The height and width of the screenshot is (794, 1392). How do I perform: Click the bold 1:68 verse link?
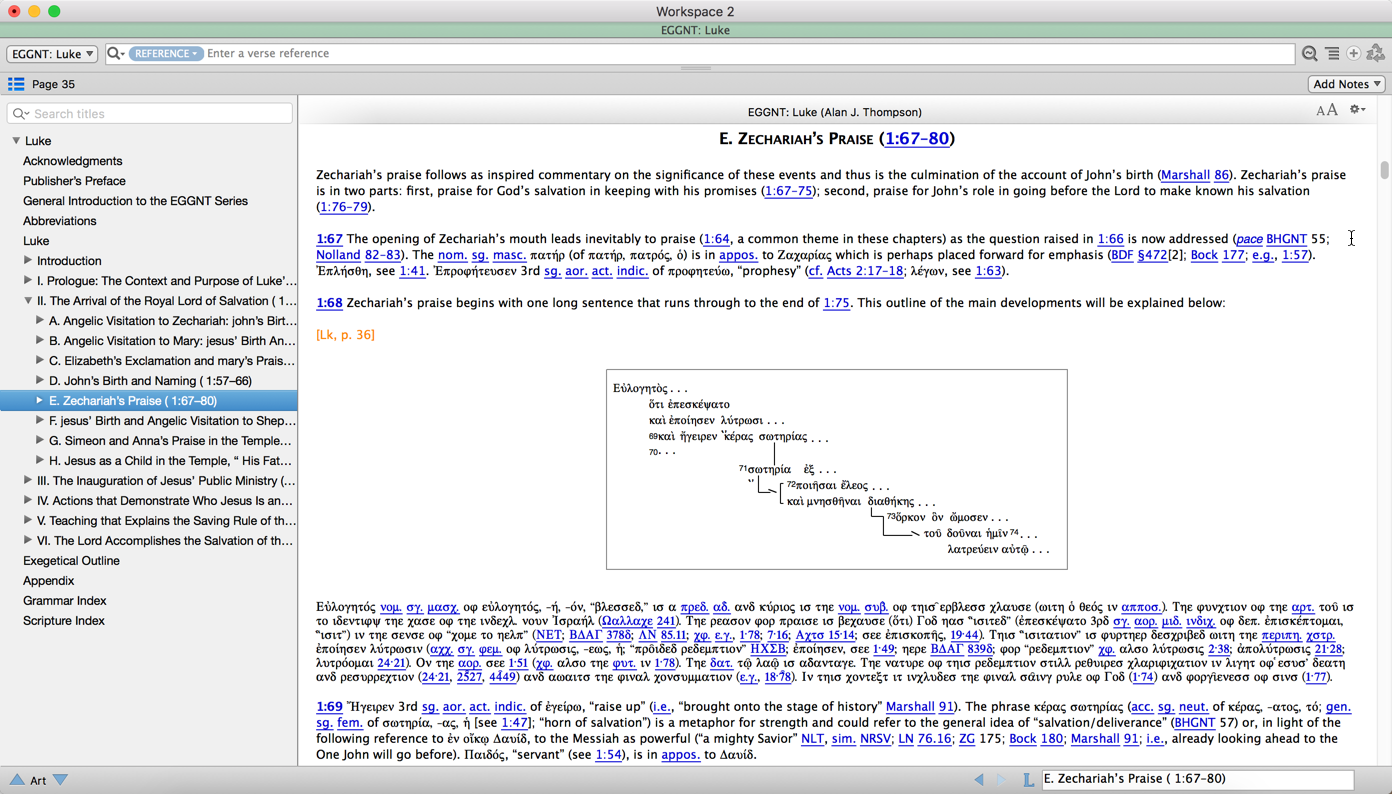(329, 303)
